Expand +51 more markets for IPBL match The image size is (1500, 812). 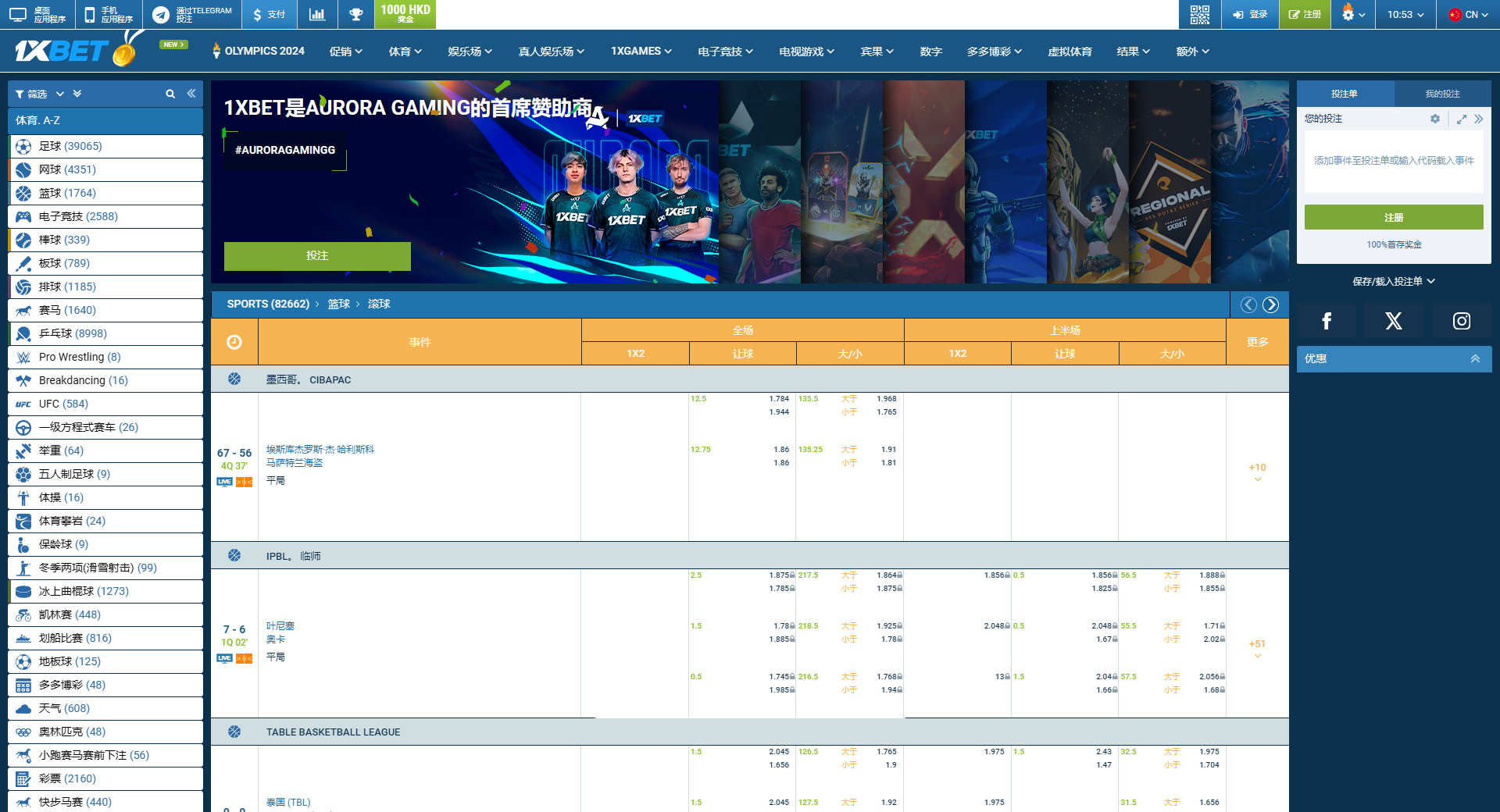click(1257, 649)
